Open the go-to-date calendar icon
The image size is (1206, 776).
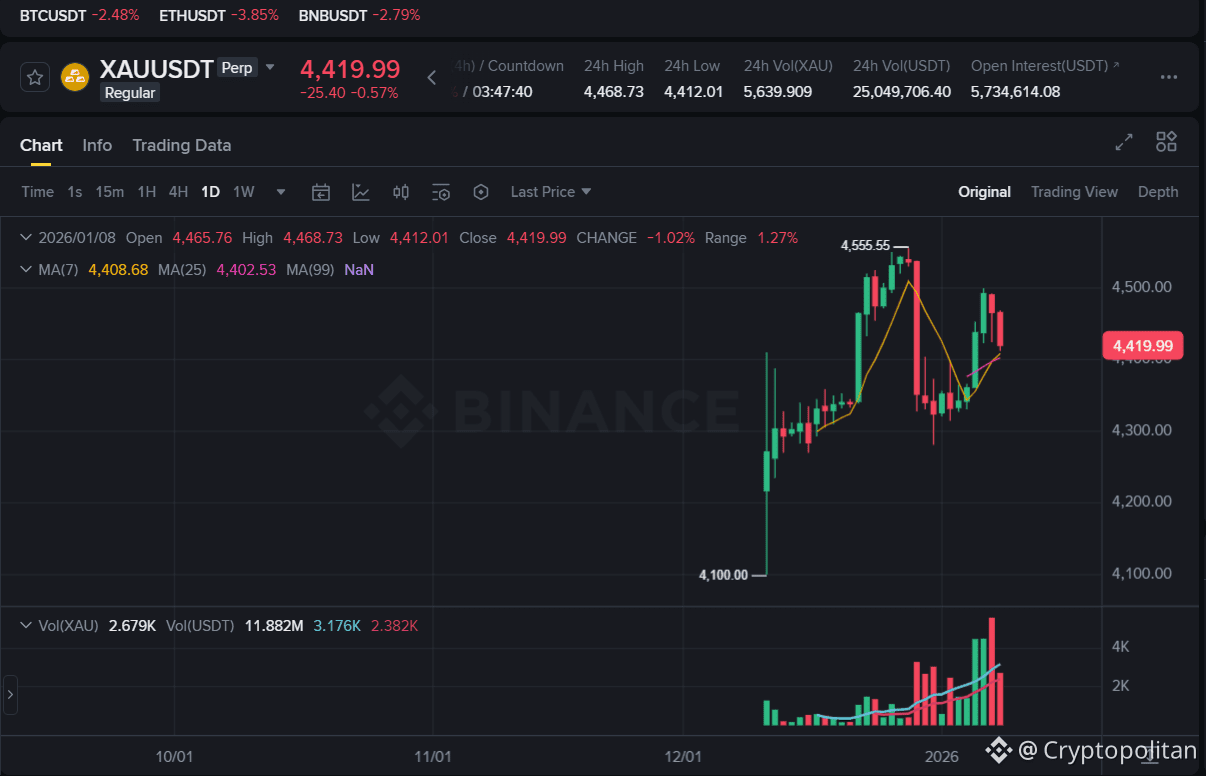pos(320,191)
